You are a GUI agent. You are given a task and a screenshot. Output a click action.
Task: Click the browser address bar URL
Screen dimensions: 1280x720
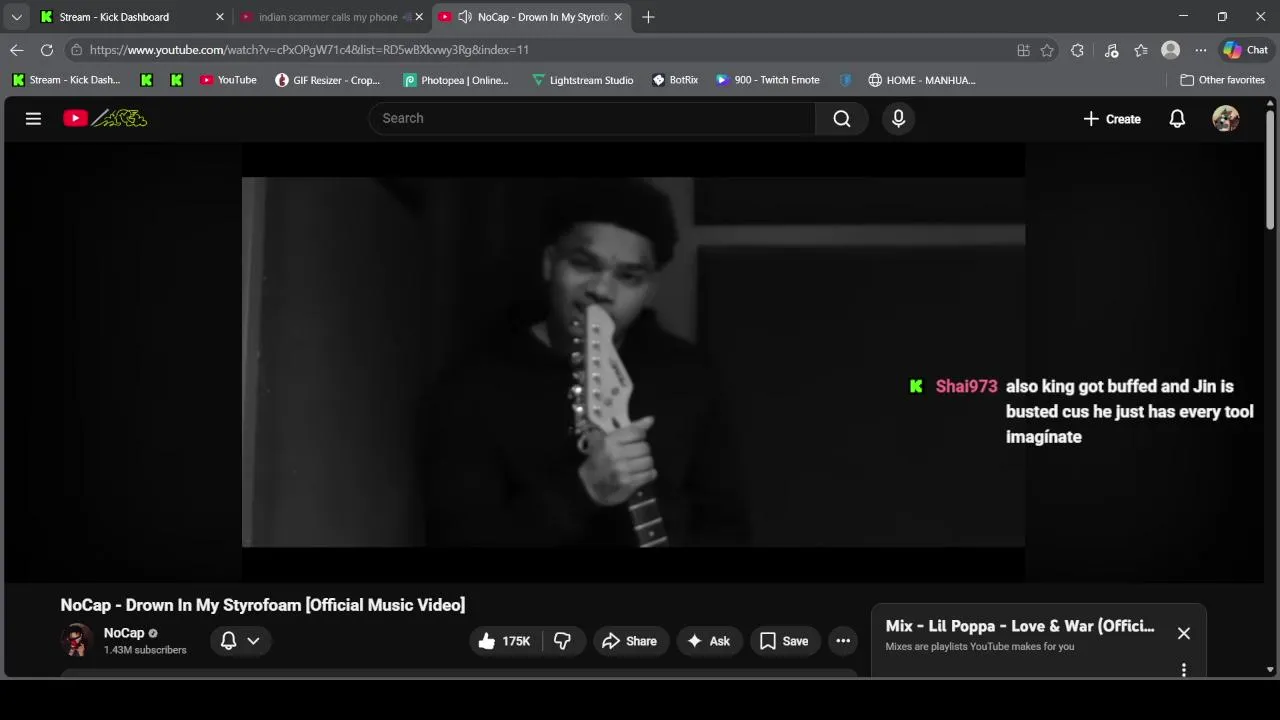tap(309, 50)
